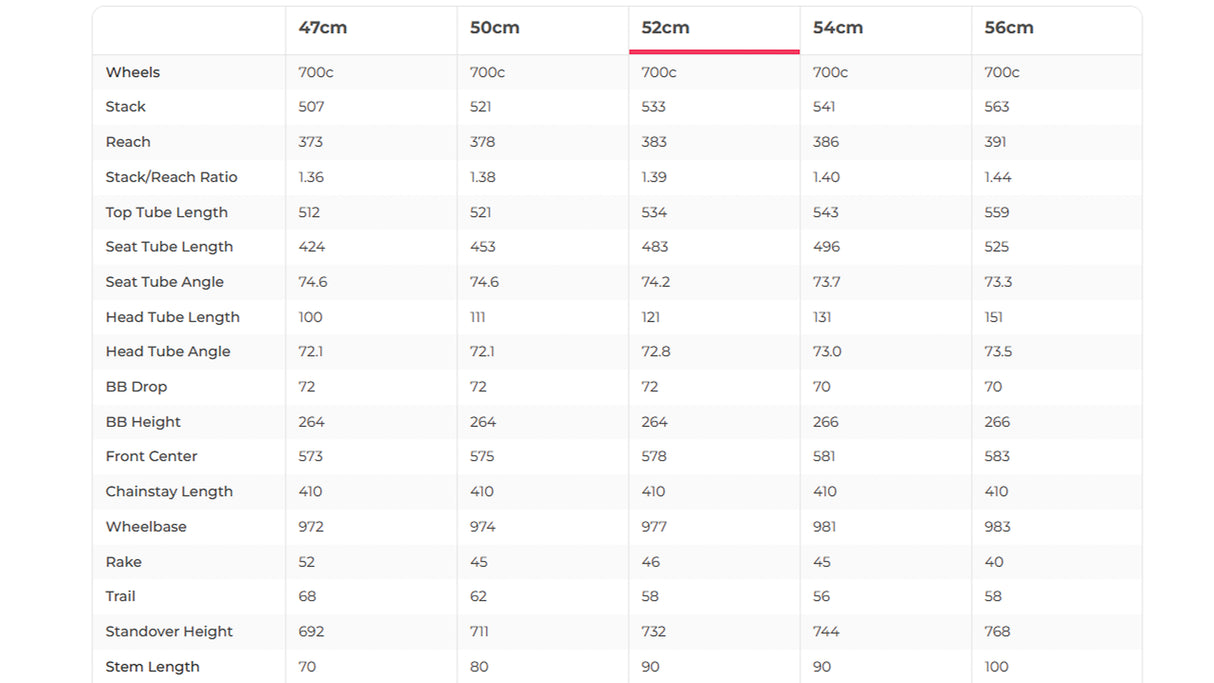The image size is (1214, 683).
Task: Click the Standover Height row label
Action: click(x=169, y=631)
